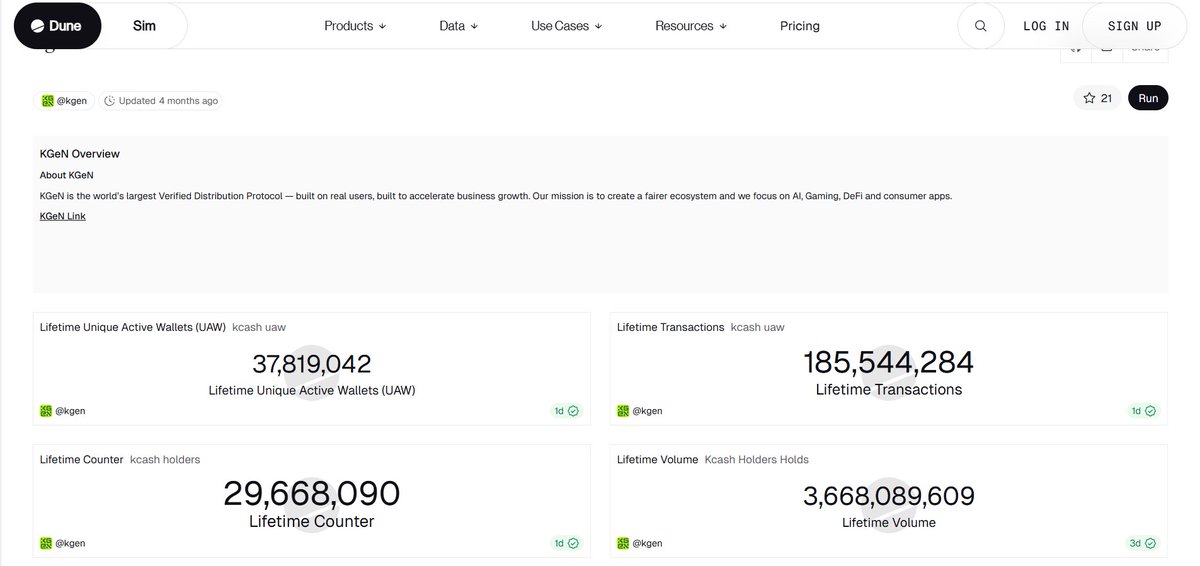1200x566 pixels.
Task: Expand the Use Cases menu
Action: click(x=566, y=26)
